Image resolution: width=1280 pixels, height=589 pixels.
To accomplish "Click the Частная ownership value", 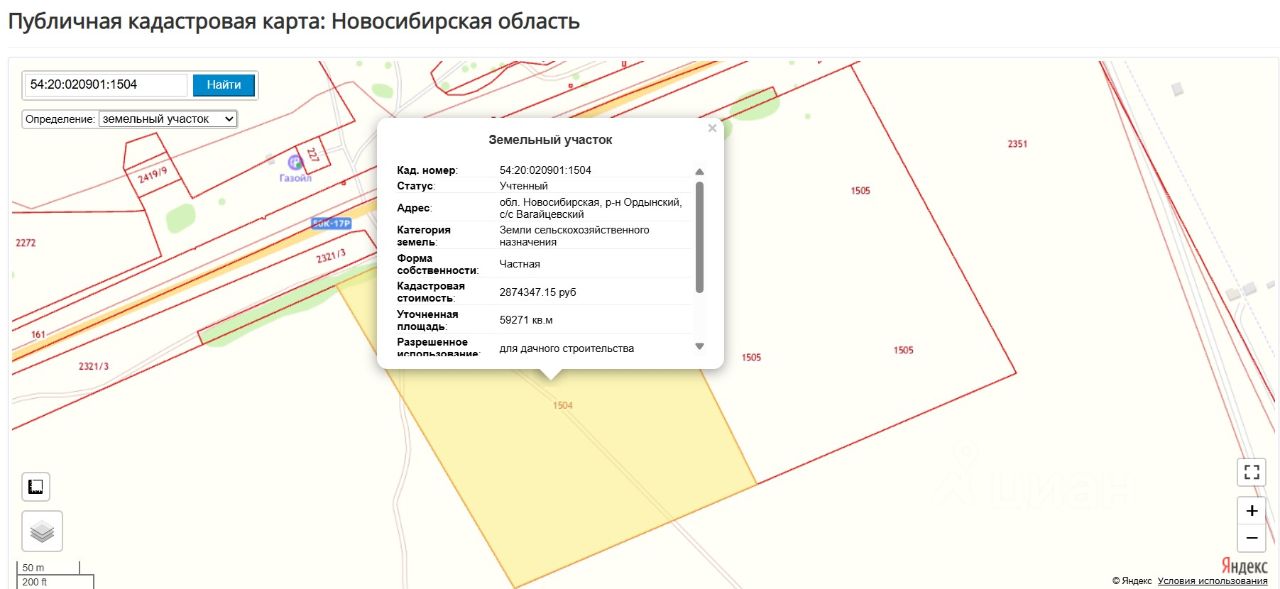I will (x=520, y=264).
